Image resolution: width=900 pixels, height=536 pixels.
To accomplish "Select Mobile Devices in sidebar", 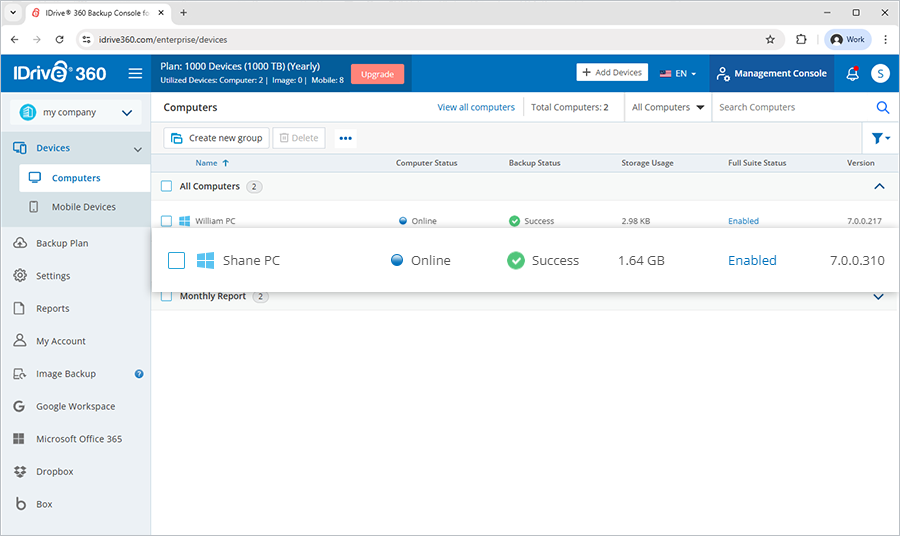I will [83, 207].
